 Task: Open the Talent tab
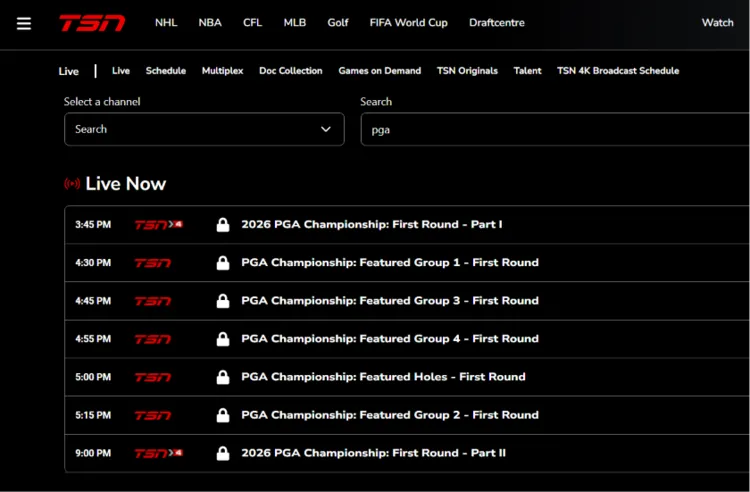527,71
